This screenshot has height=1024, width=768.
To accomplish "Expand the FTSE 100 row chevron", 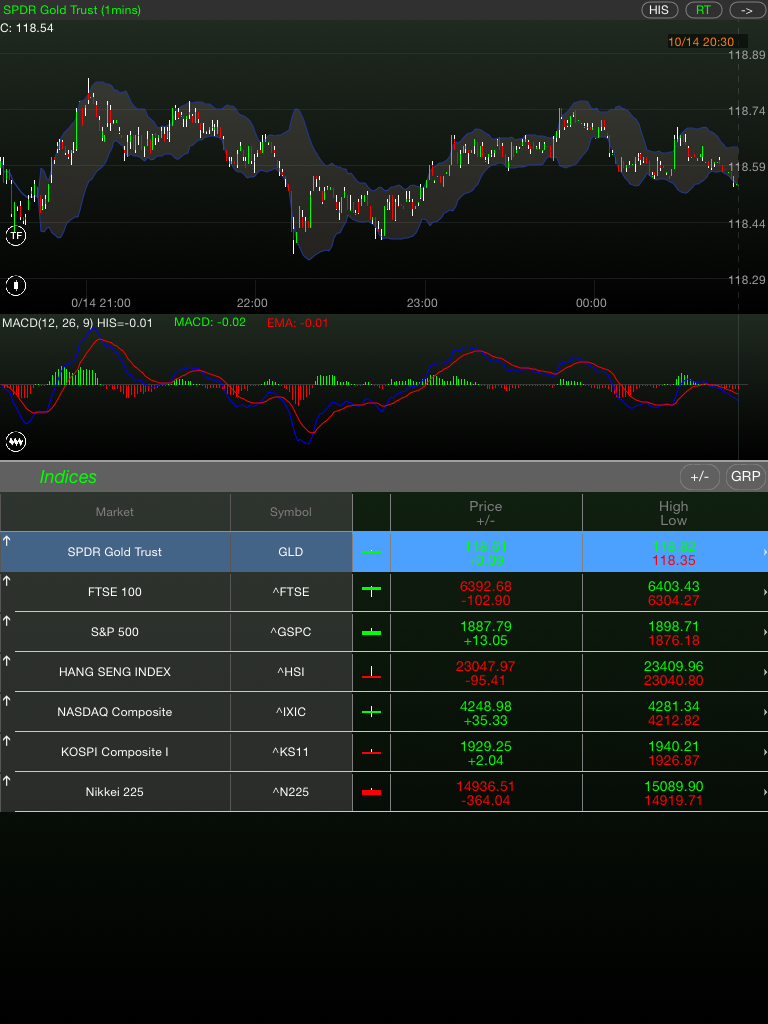I will click(x=764, y=592).
